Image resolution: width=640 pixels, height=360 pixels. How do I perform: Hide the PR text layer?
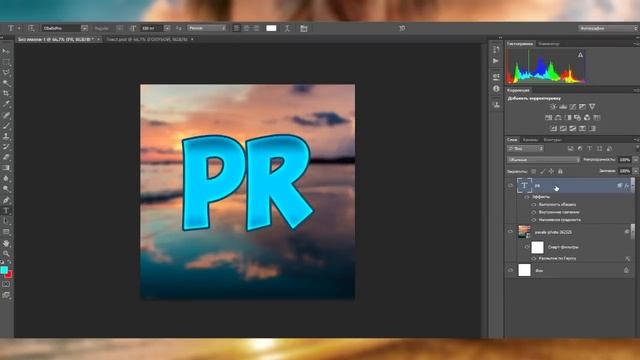pyautogui.click(x=510, y=186)
